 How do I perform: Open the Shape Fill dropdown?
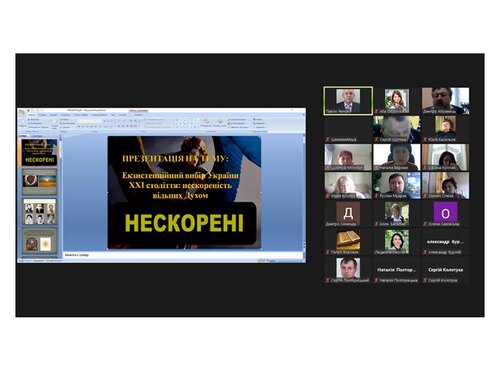pyautogui.click(x=238, y=119)
